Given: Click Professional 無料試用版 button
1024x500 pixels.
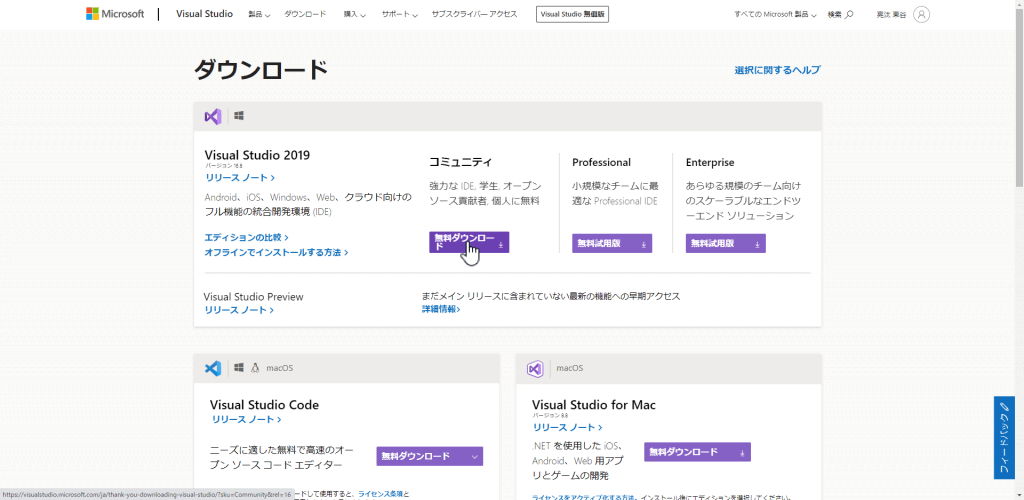Looking at the screenshot, I should click(x=612, y=243).
